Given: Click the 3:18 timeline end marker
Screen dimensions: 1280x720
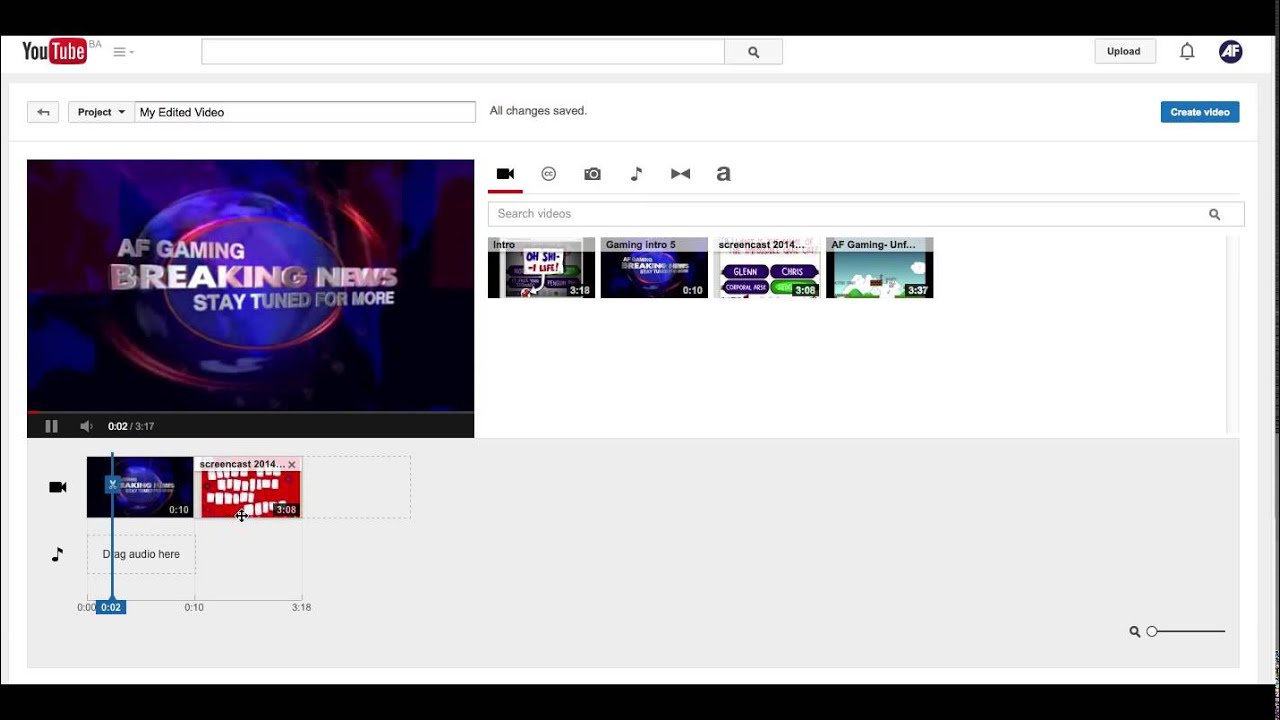Looking at the screenshot, I should [x=301, y=607].
